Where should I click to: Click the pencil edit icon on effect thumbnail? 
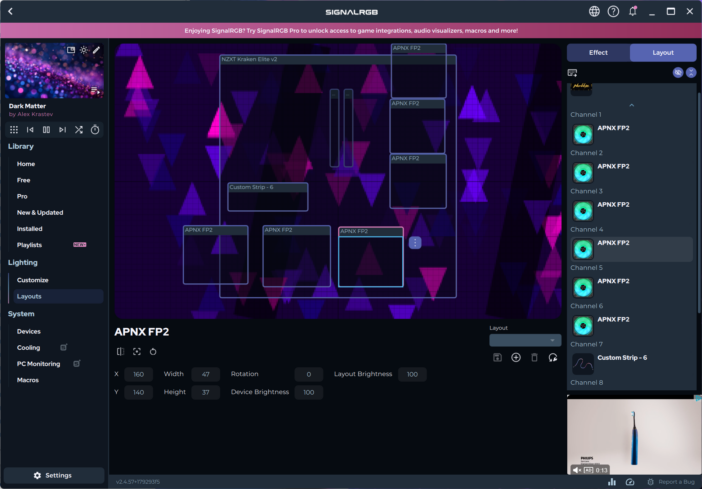pyautogui.click(x=96, y=50)
